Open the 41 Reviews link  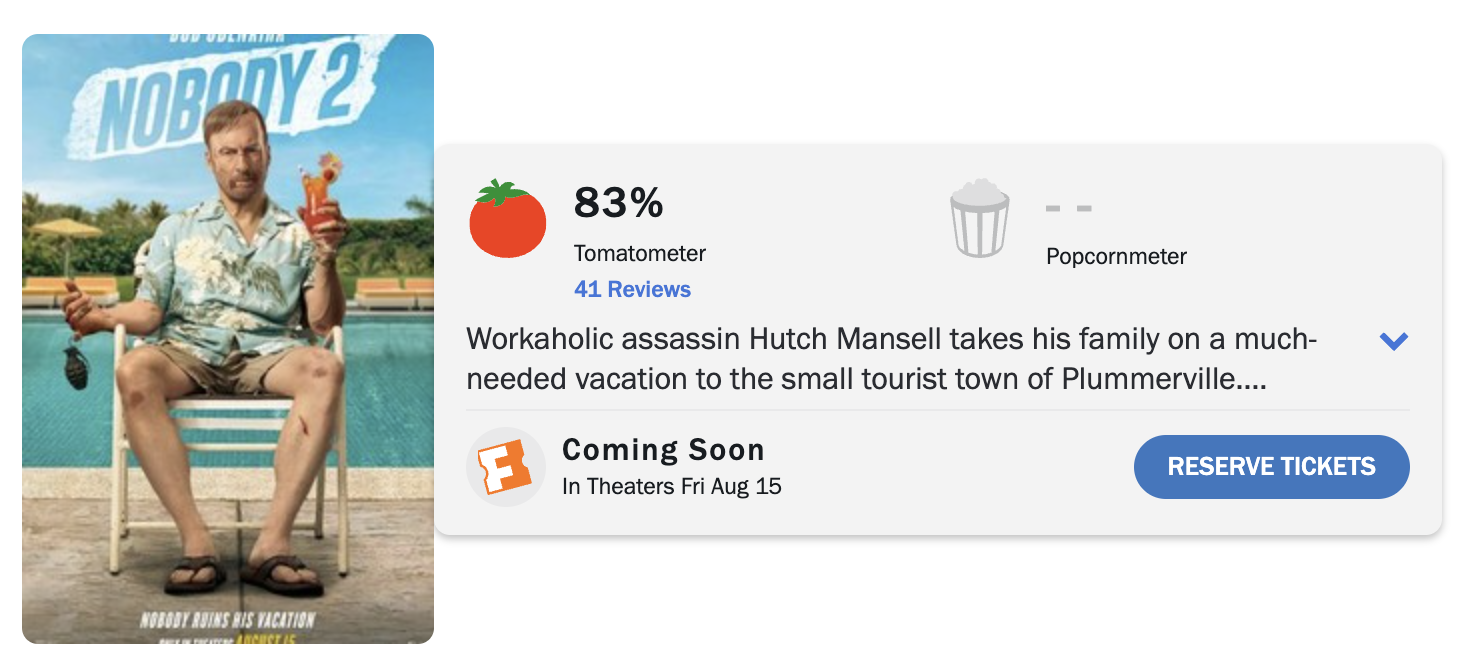(x=632, y=290)
